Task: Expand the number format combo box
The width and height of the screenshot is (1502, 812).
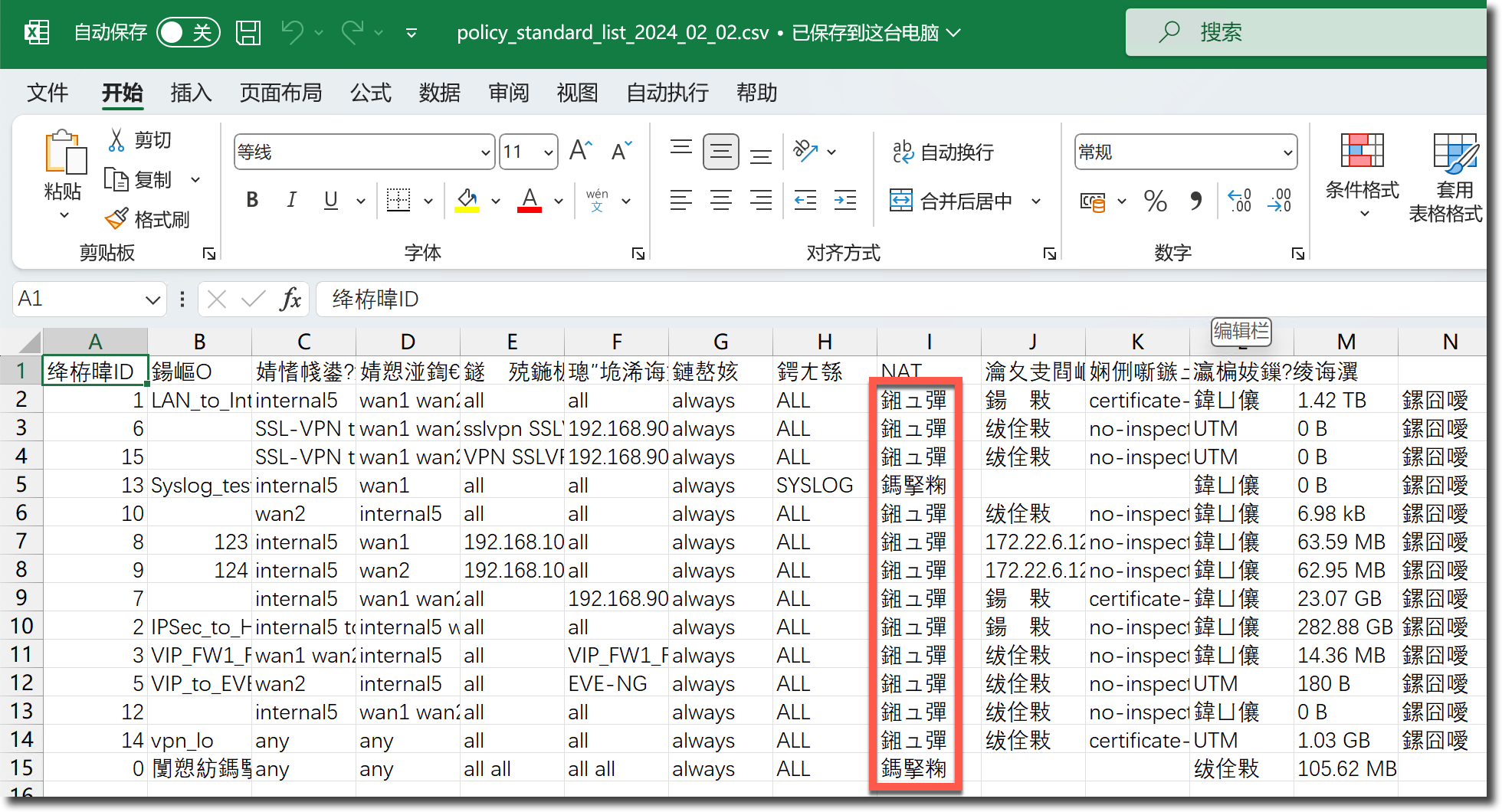Action: [x=1287, y=152]
